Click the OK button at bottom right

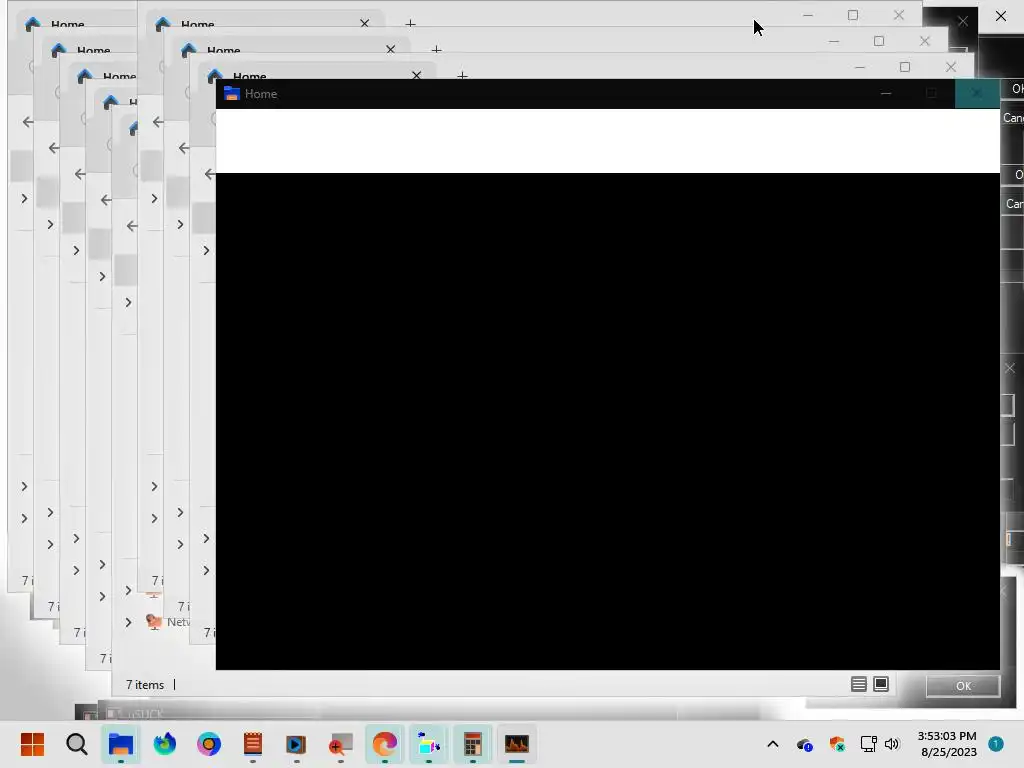(963, 686)
